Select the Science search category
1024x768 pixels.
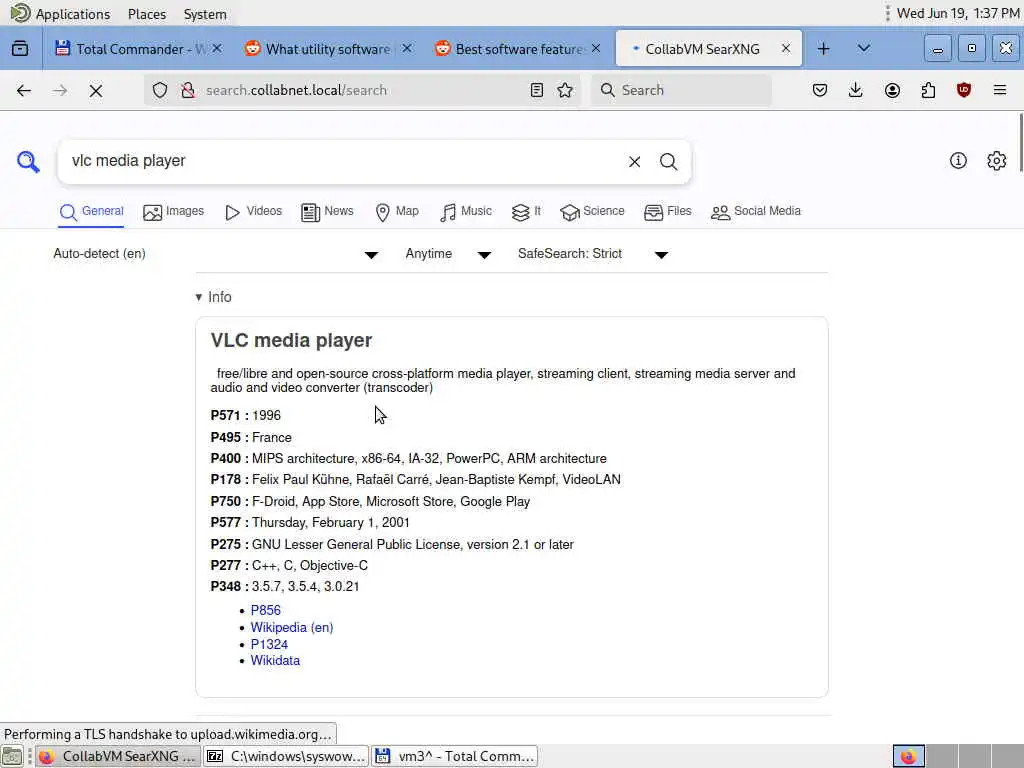592,212
